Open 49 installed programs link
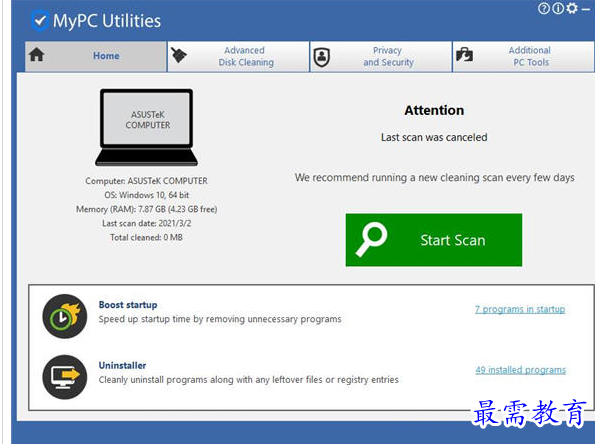 521,370
